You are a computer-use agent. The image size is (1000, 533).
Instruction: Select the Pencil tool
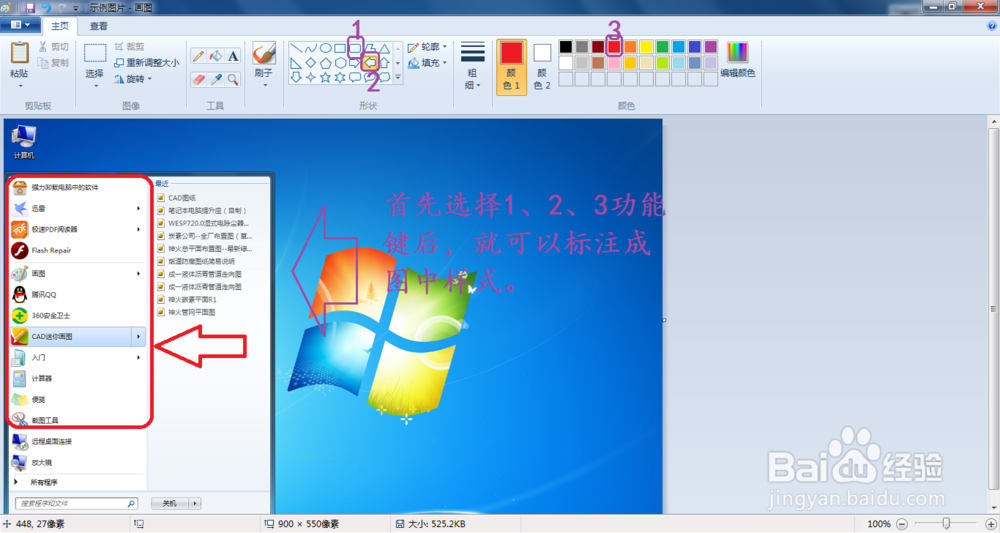pos(198,56)
